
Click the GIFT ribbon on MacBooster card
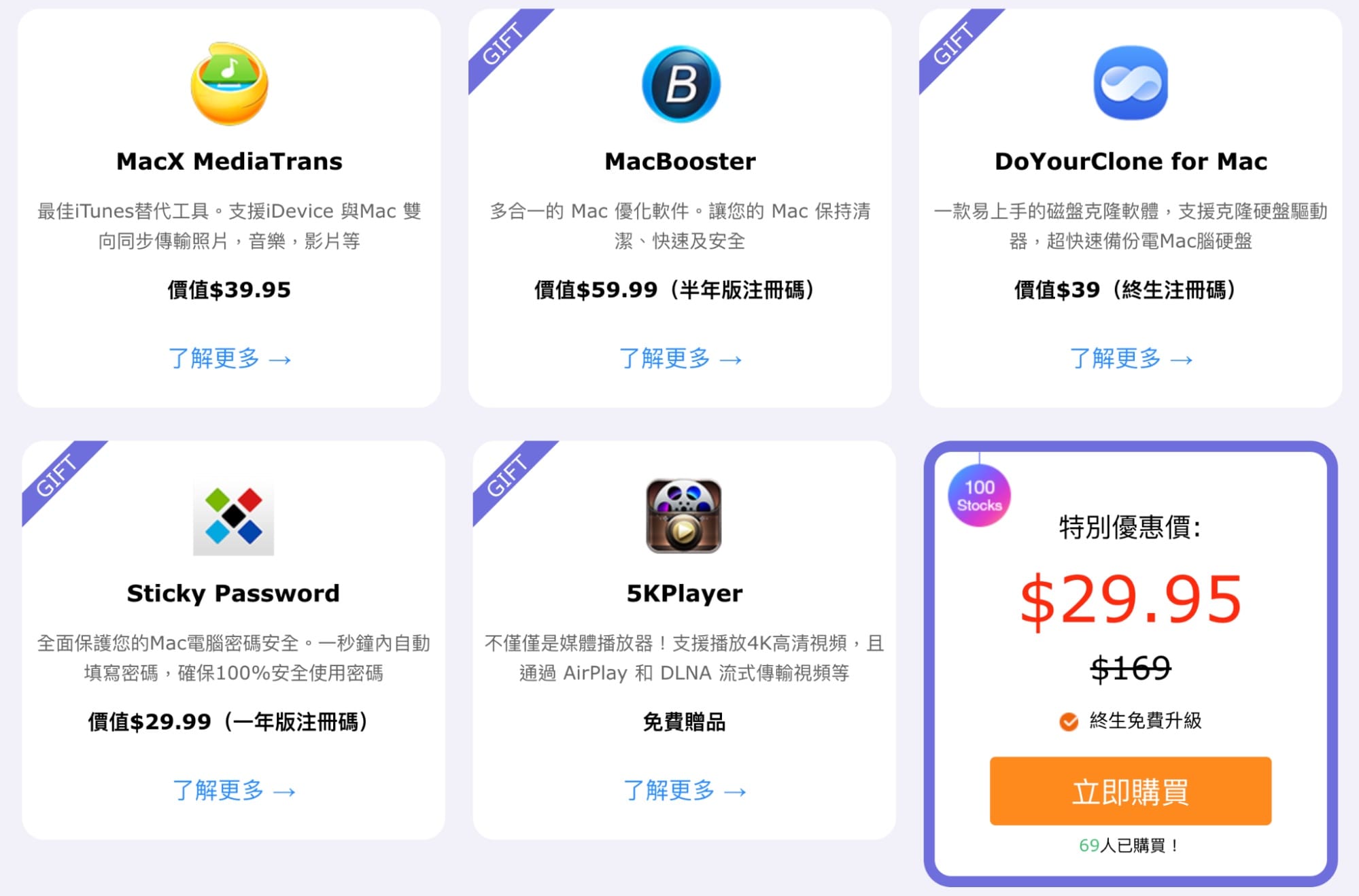pyautogui.click(x=504, y=45)
